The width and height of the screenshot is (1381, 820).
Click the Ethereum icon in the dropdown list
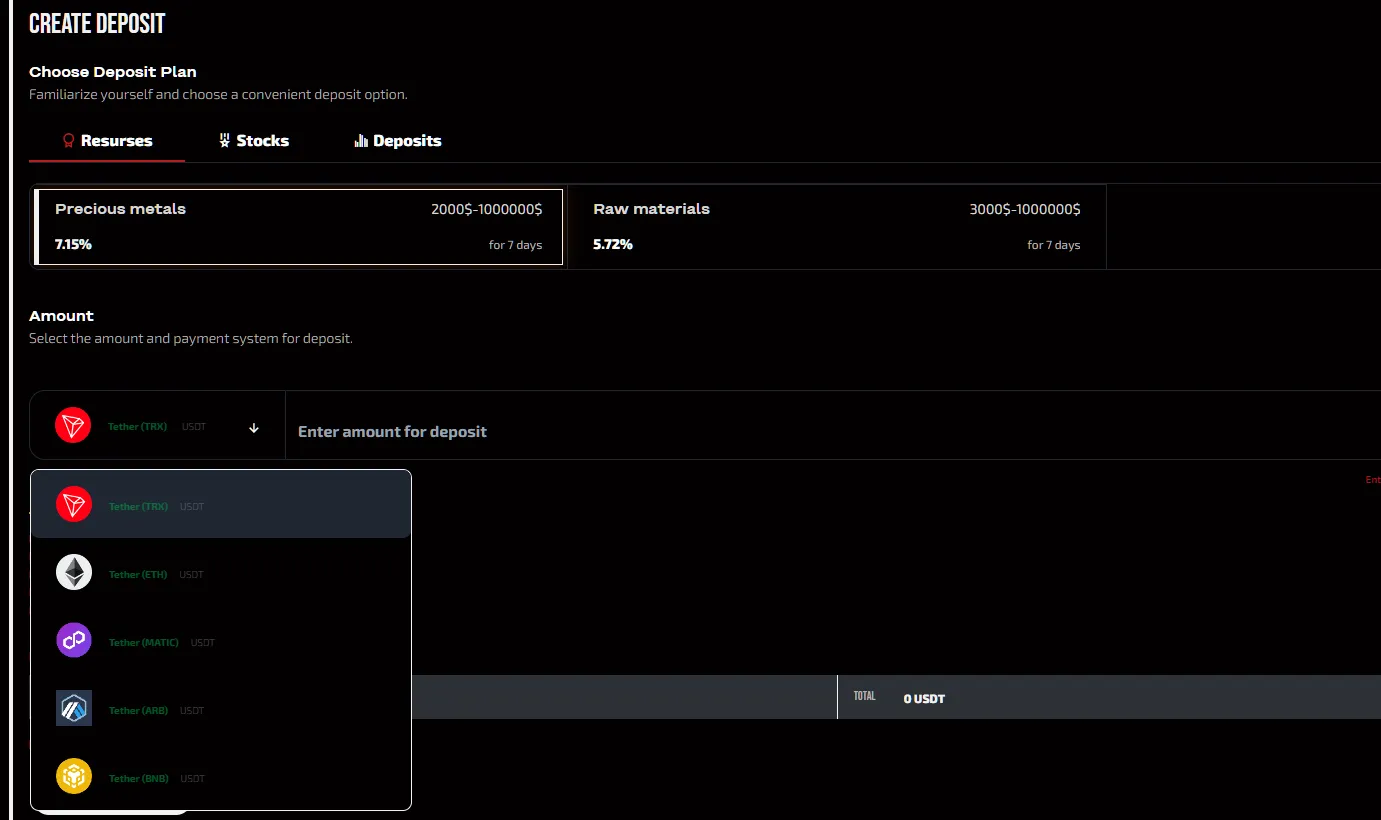(74, 572)
